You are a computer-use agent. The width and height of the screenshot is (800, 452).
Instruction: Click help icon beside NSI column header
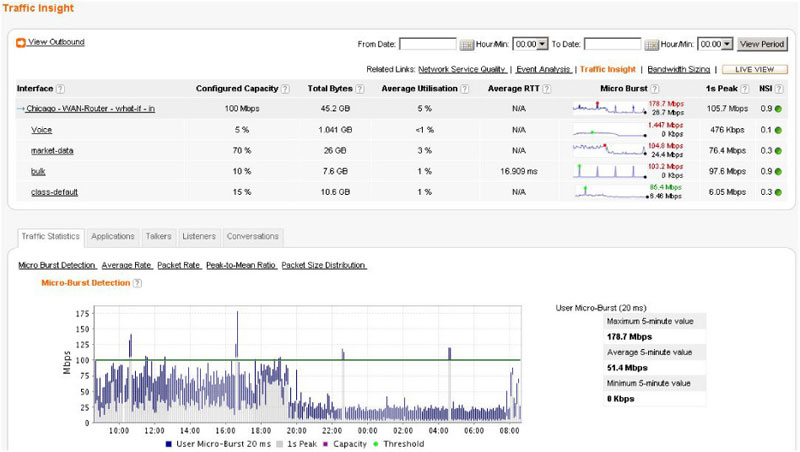(x=779, y=89)
